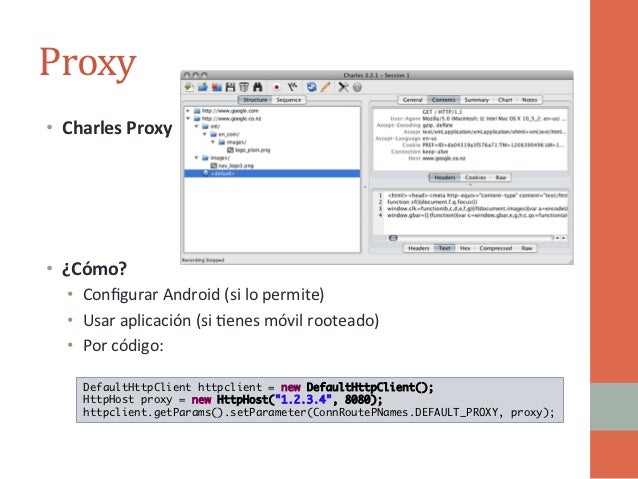The width and height of the screenshot is (638, 479).
Task: Open the Summary tab
Action: [476, 100]
